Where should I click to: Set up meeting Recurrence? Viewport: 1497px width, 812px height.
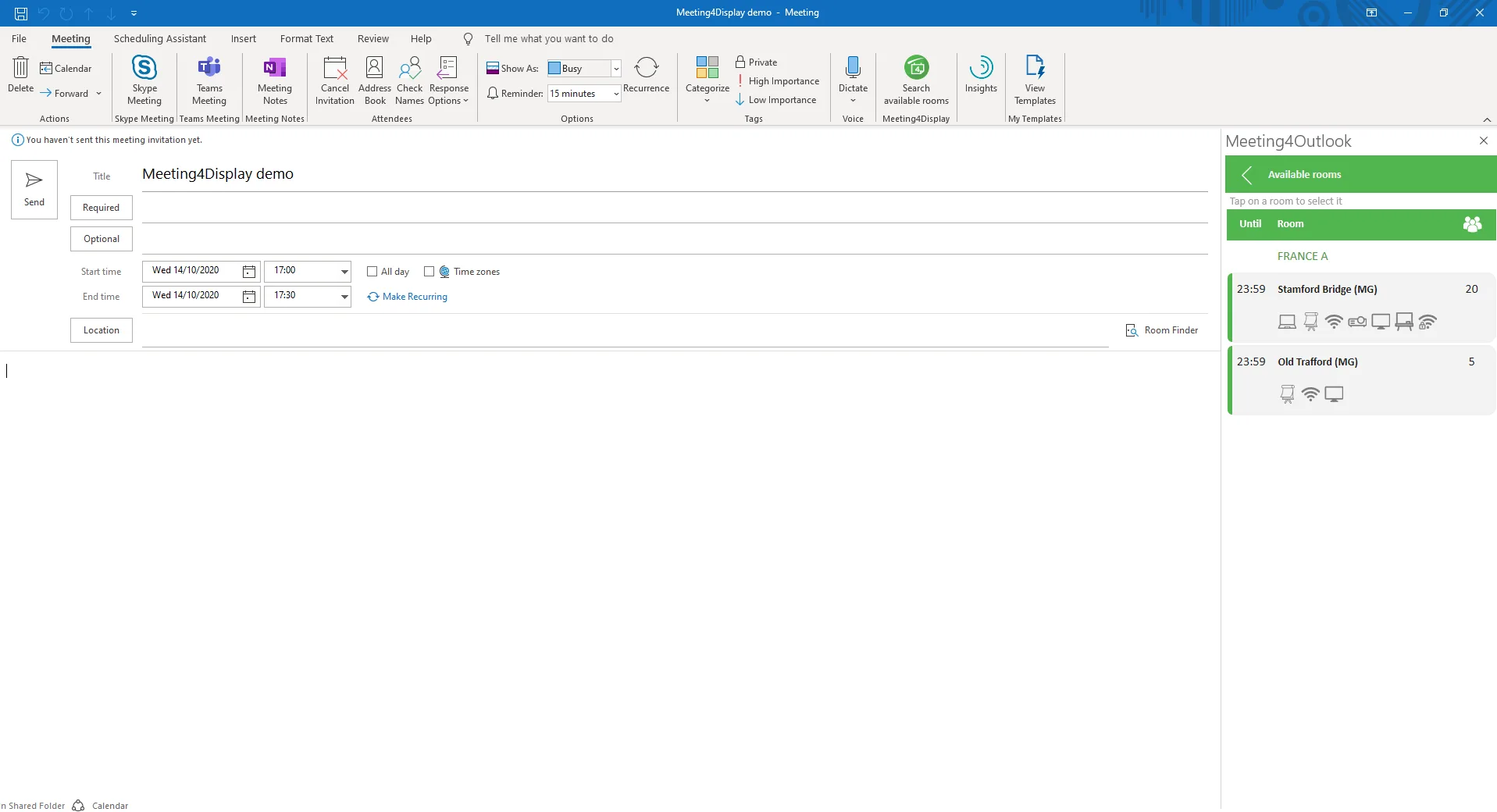[x=646, y=75]
